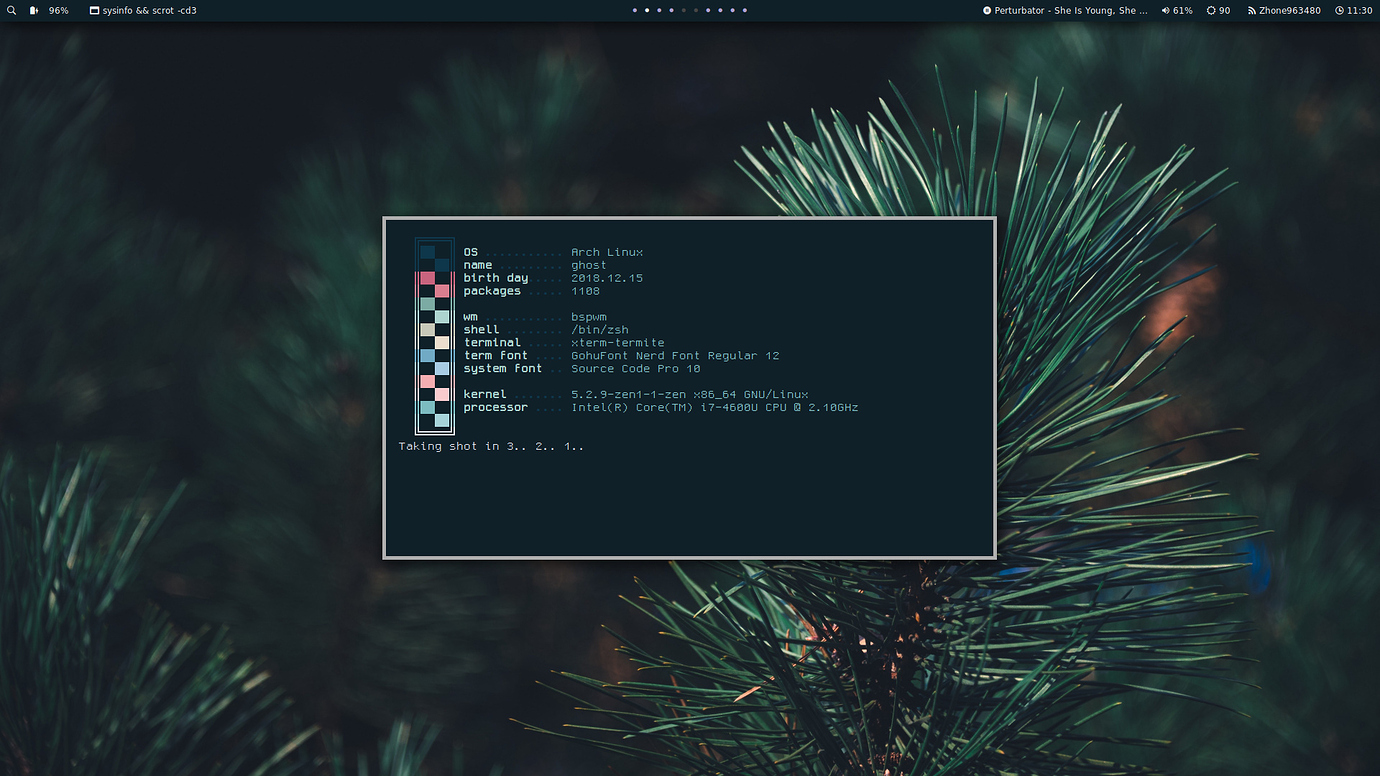This screenshot has height=776, width=1380.
Task: Open the search magnifier icon
Action: pos(10,10)
